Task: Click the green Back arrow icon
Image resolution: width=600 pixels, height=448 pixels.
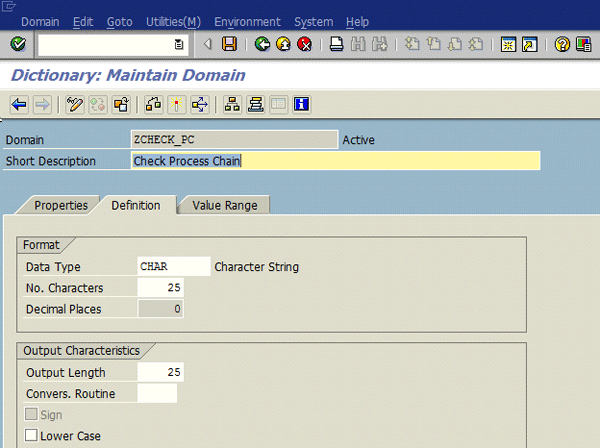Action: pyautogui.click(x=262, y=44)
